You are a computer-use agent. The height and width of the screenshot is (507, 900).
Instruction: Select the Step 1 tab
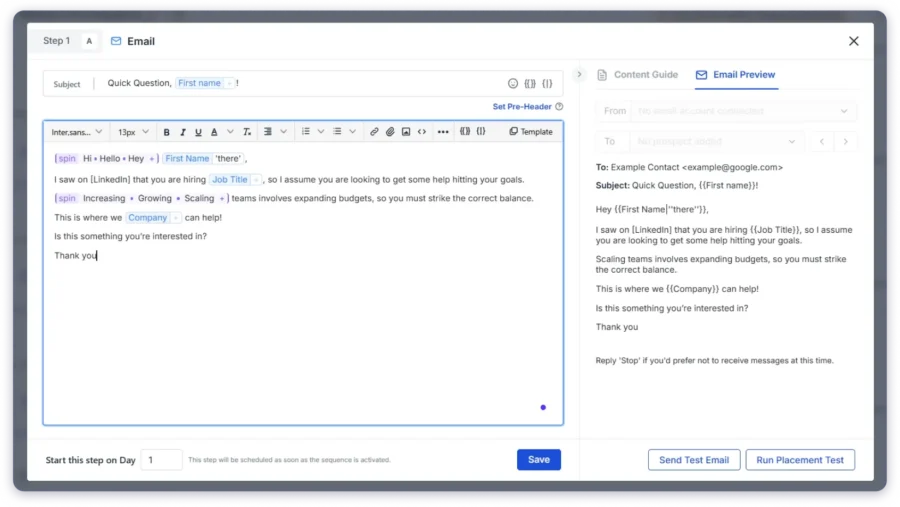tap(56, 41)
